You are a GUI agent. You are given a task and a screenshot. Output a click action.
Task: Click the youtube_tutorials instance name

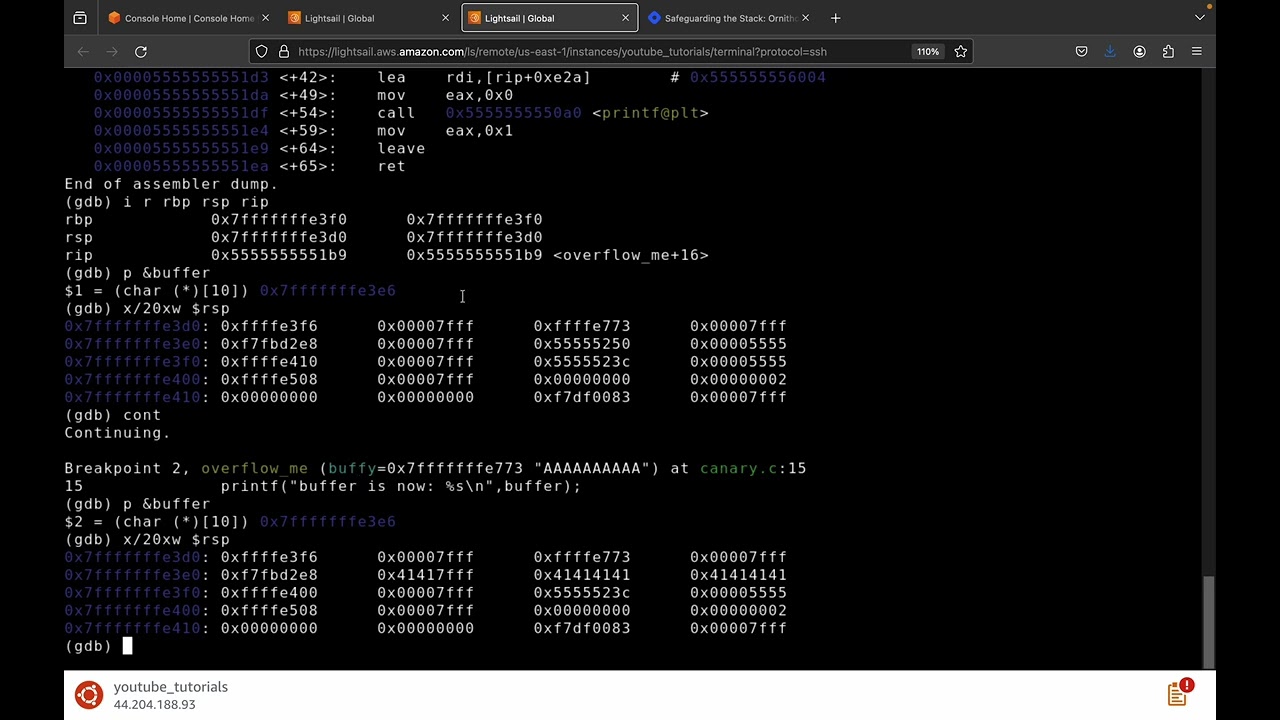click(171, 687)
